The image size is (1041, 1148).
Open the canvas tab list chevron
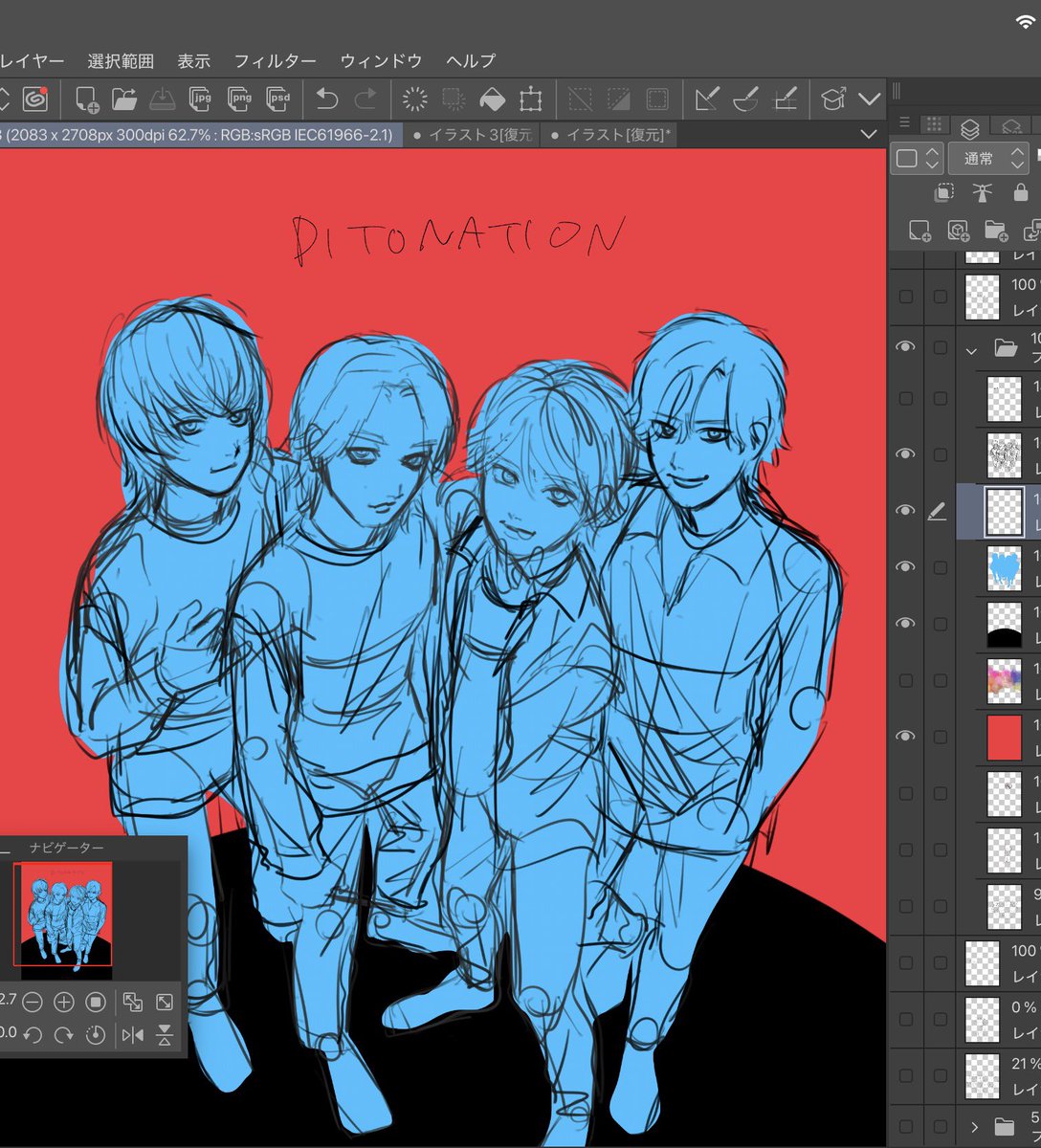(x=869, y=135)
